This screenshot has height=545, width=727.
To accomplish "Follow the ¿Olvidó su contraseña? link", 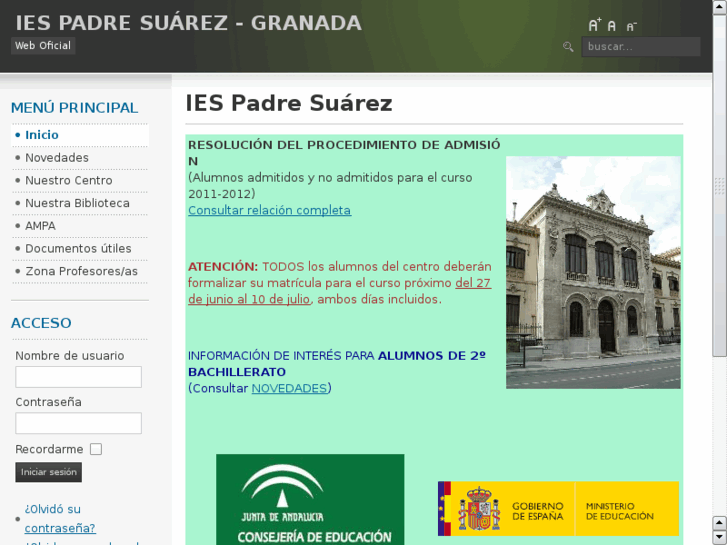I will tap(60, 519).
